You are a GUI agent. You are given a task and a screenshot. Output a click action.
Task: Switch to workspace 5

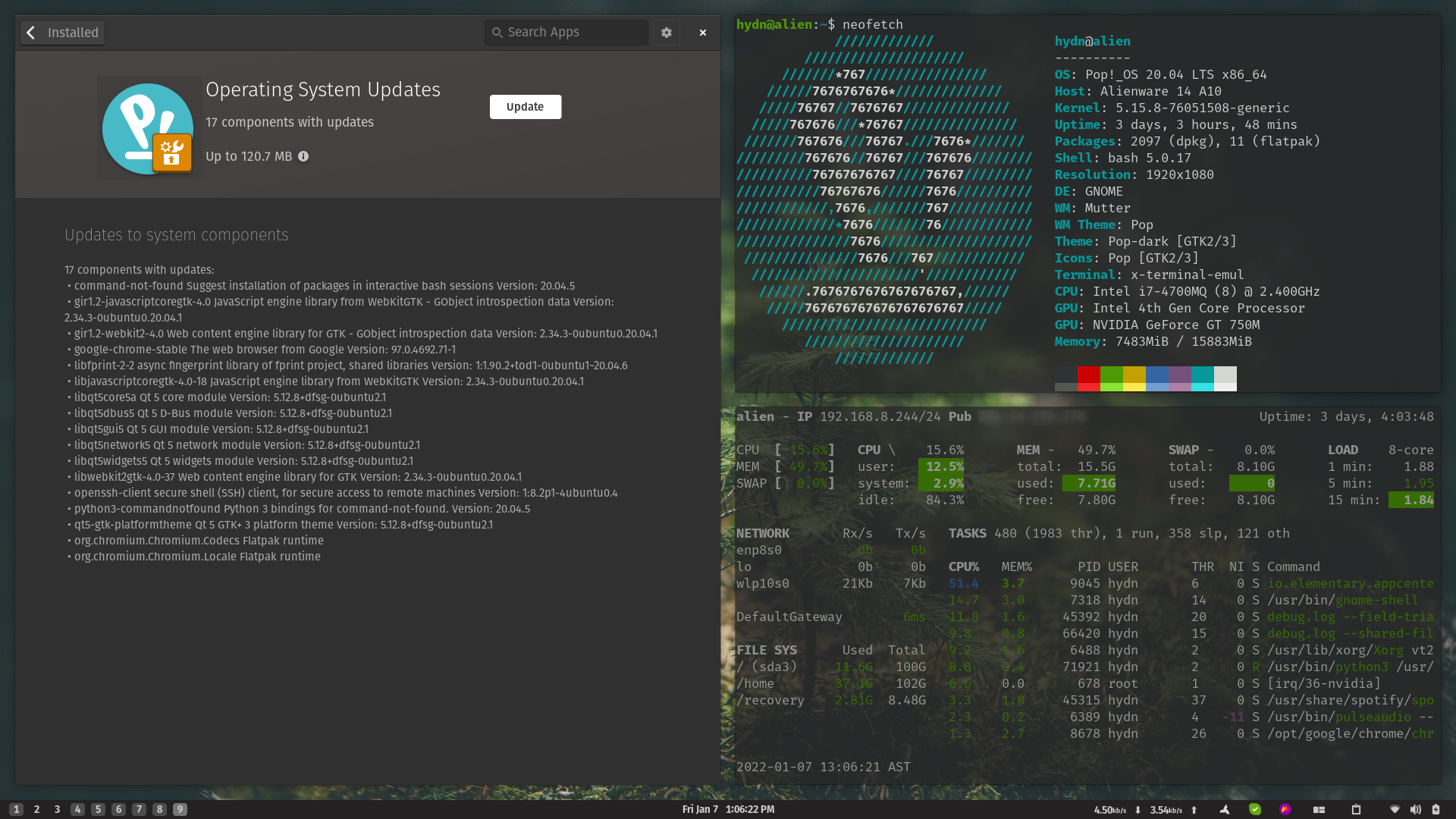(98, 809)
